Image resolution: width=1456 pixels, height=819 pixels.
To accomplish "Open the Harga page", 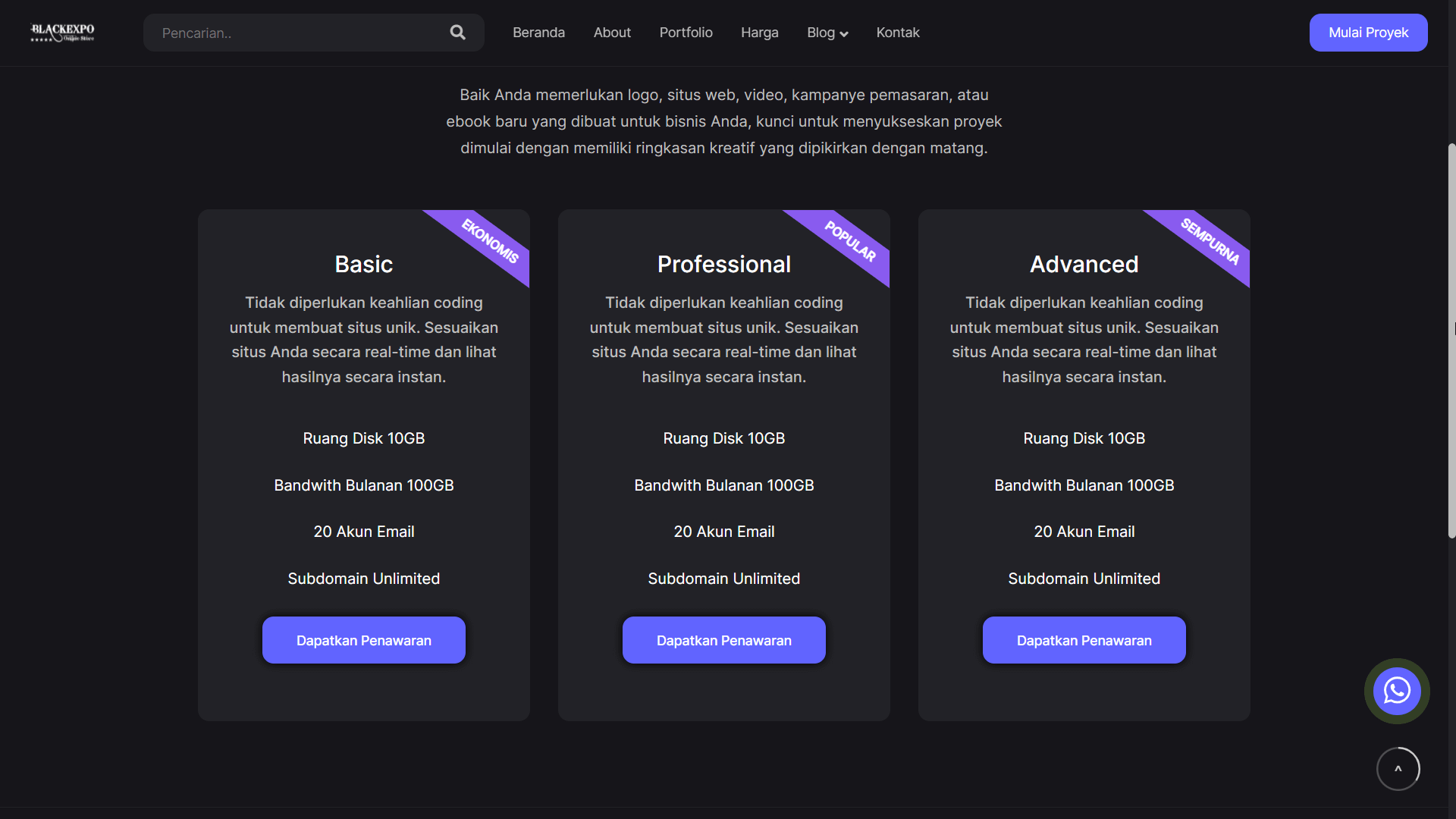I will point(759,33).
